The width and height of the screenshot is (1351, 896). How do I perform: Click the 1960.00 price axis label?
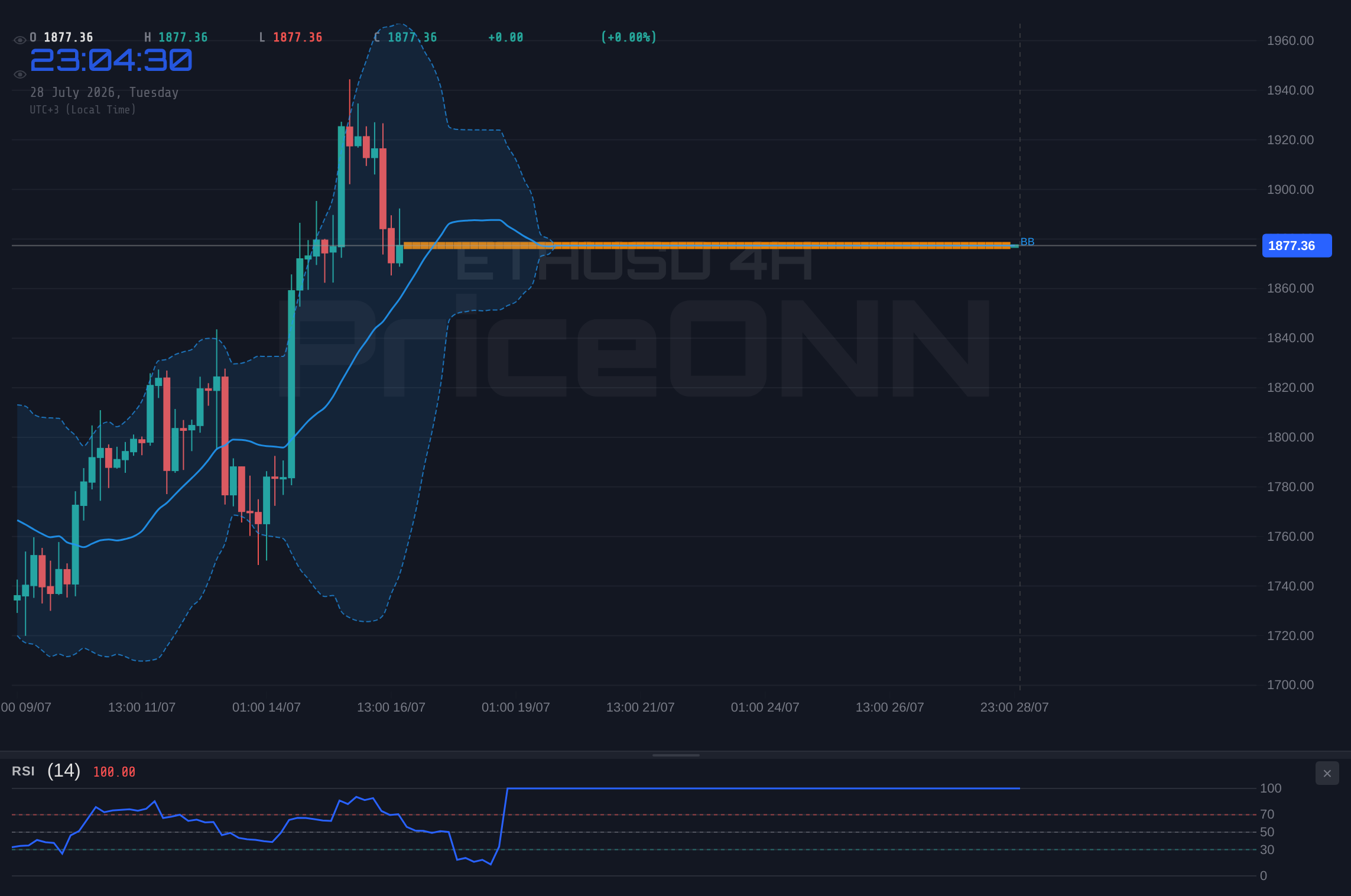(x=1290, y=41)
